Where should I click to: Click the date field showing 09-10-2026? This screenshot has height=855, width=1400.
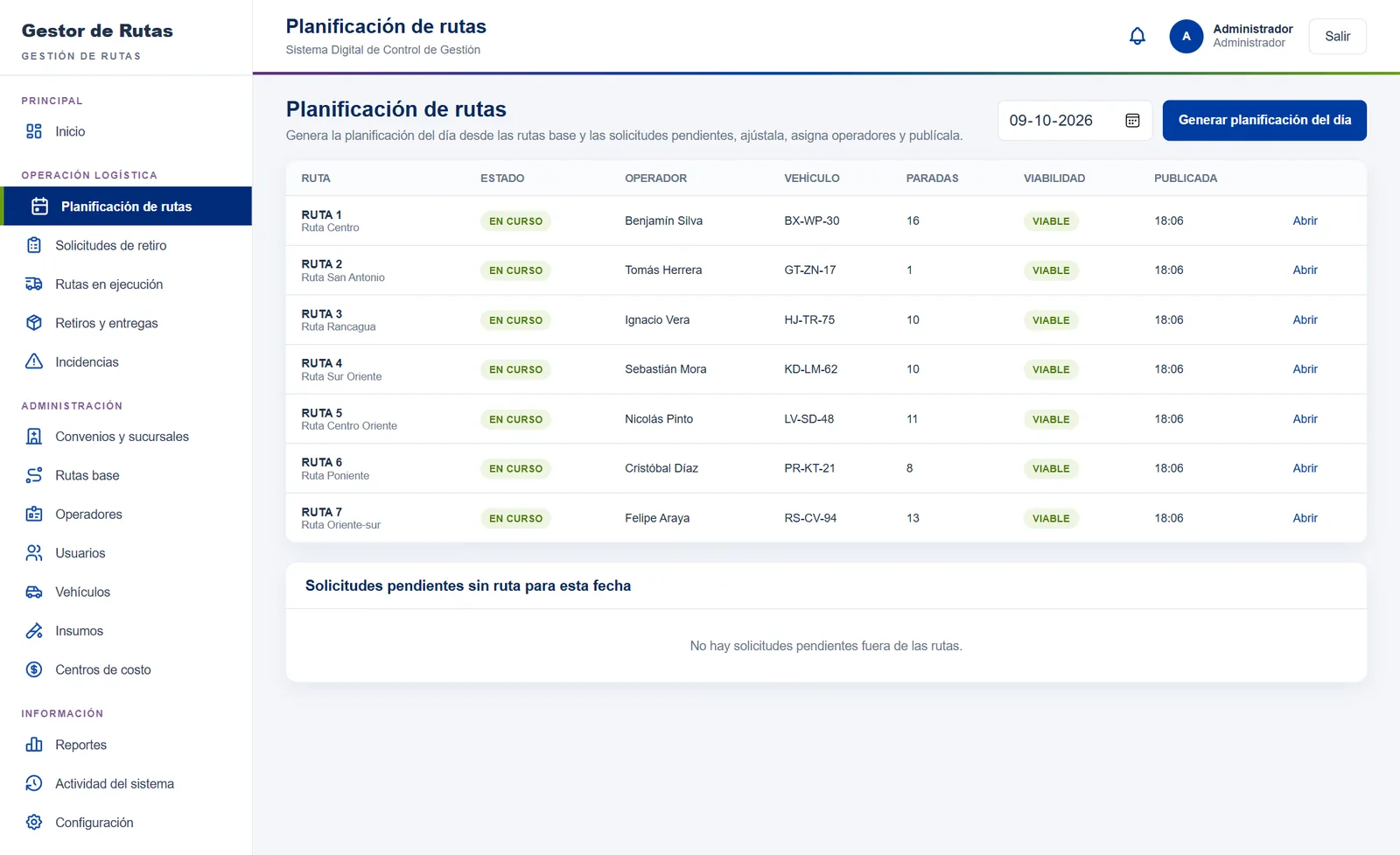click(1074, 121)
